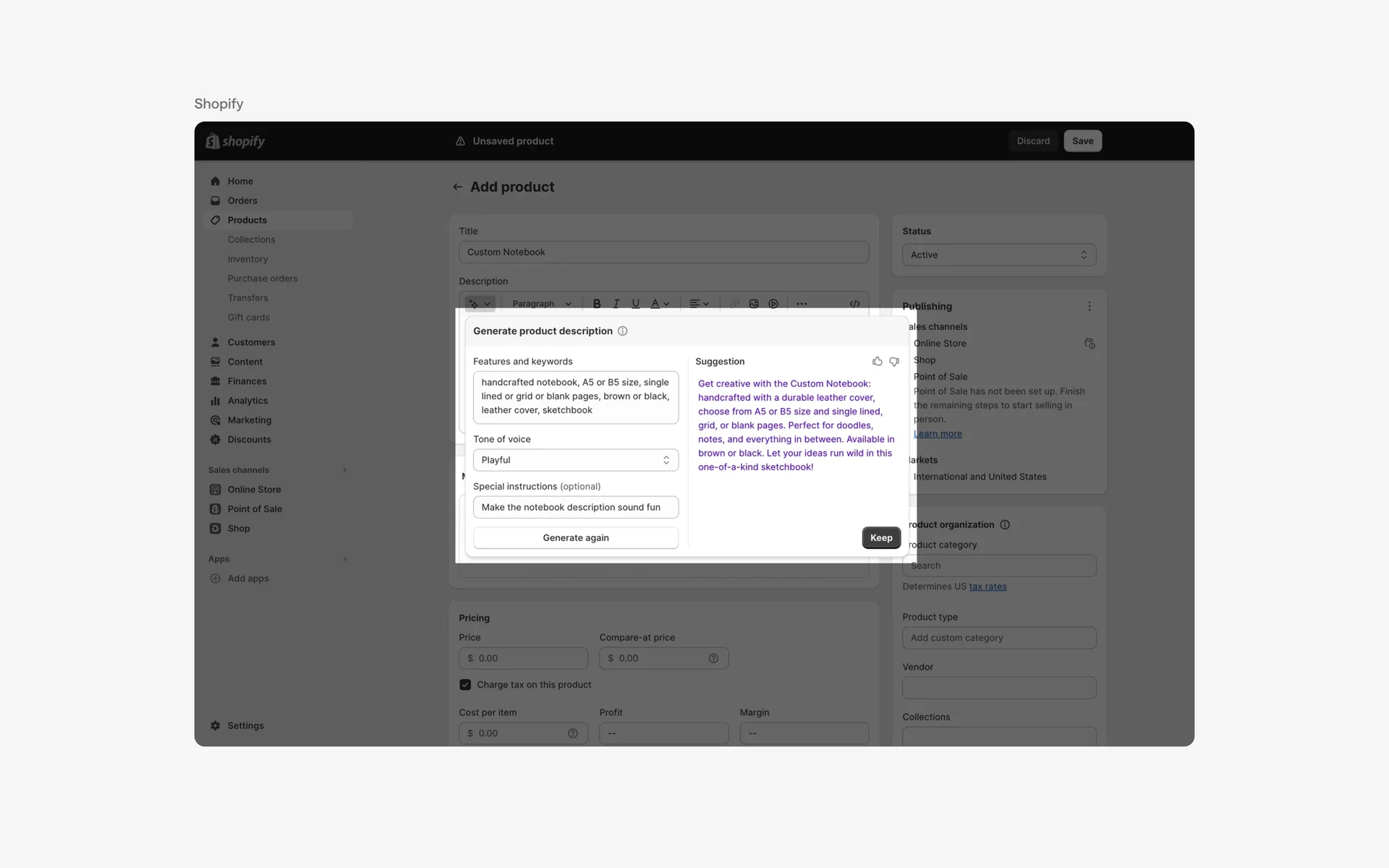The width and height of the screenshot is (1389, 868).
Task: Give thumbs up to the AI suggestion
Action: point(877,361)
